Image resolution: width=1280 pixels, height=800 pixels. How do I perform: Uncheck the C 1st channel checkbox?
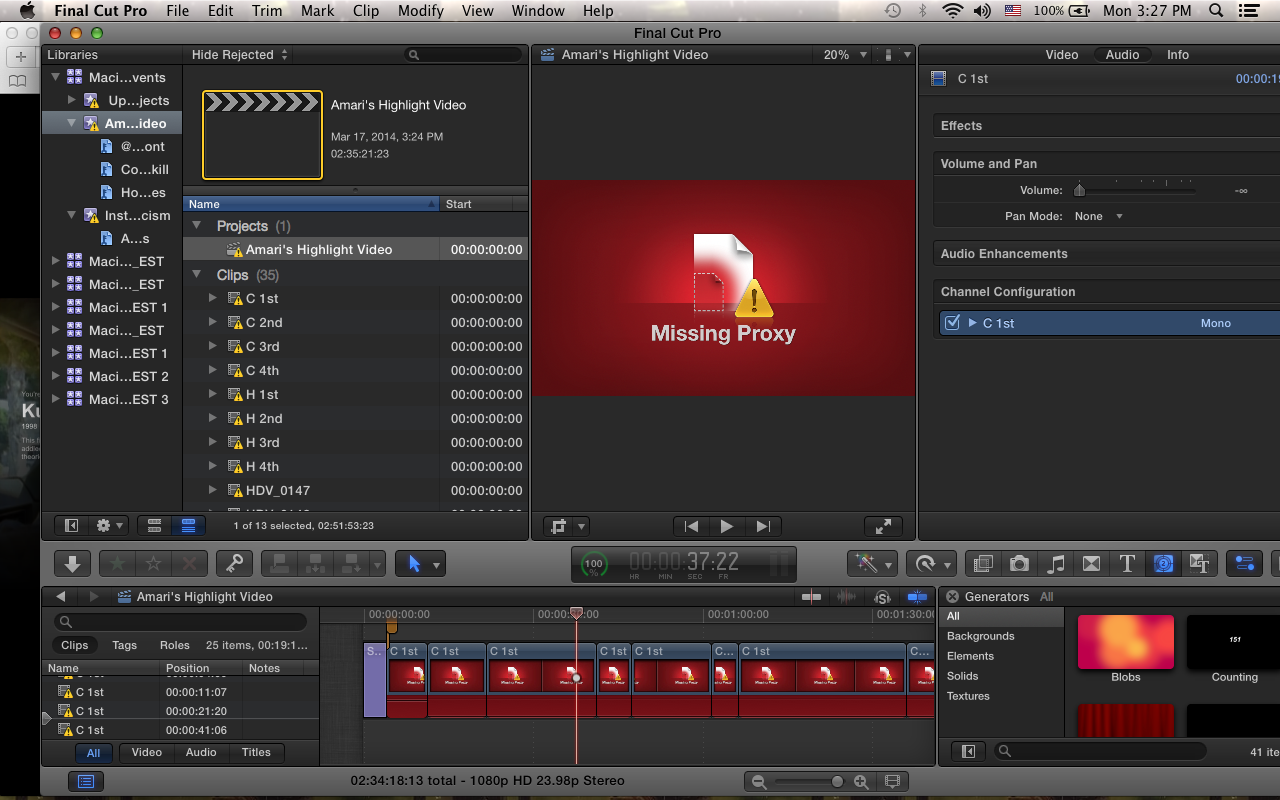tap(952, 323)
